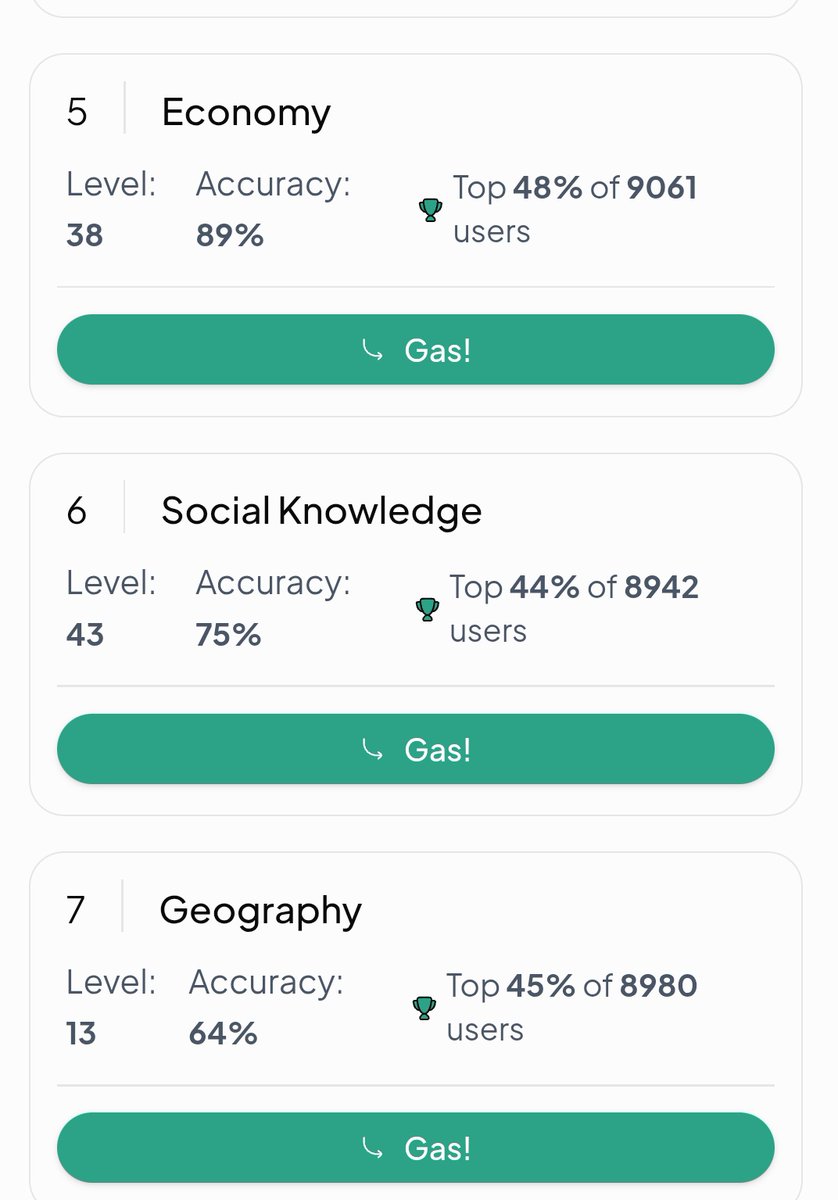Click the arrow icon on Social Knowledge Gas! button

(x=372, y=749)
